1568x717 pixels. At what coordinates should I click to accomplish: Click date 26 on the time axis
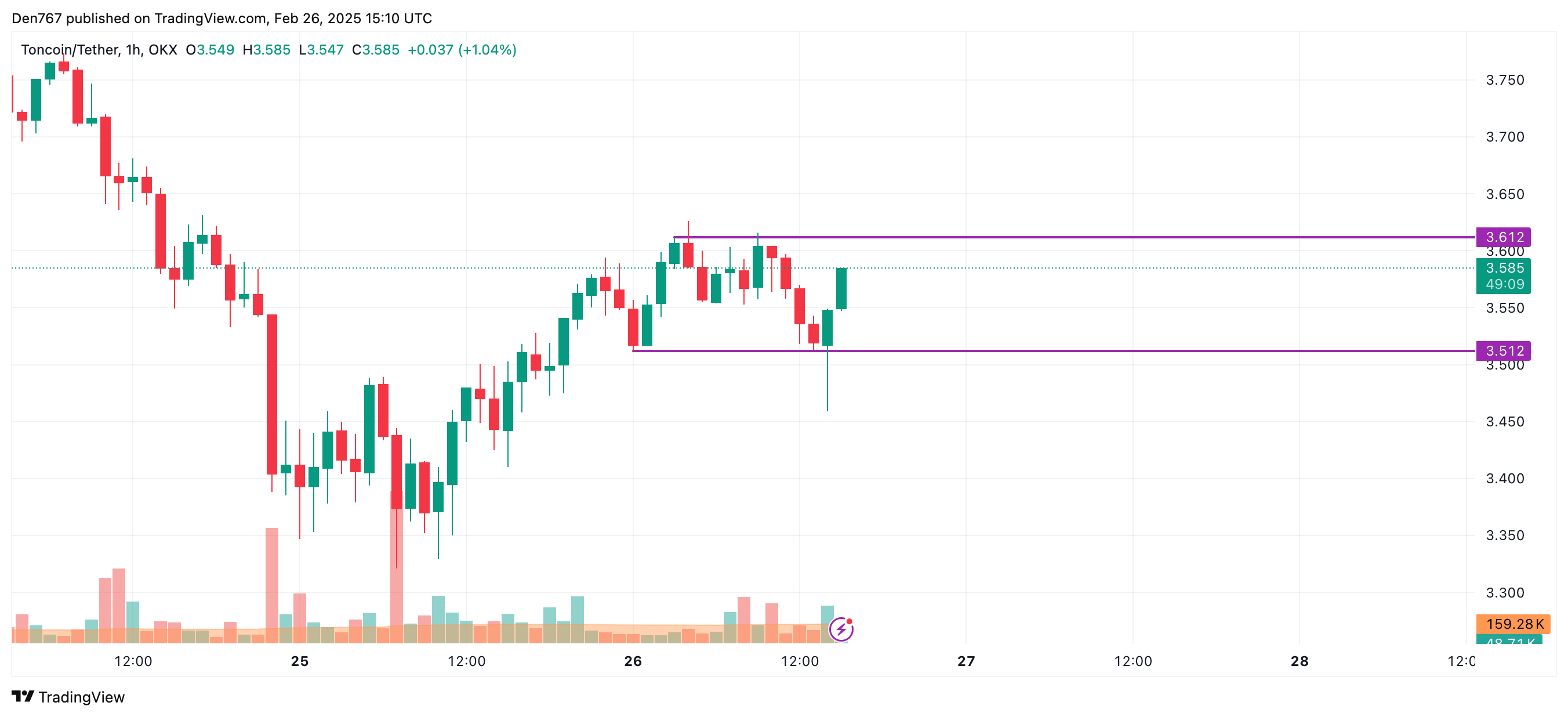click(x=633, y=661)
